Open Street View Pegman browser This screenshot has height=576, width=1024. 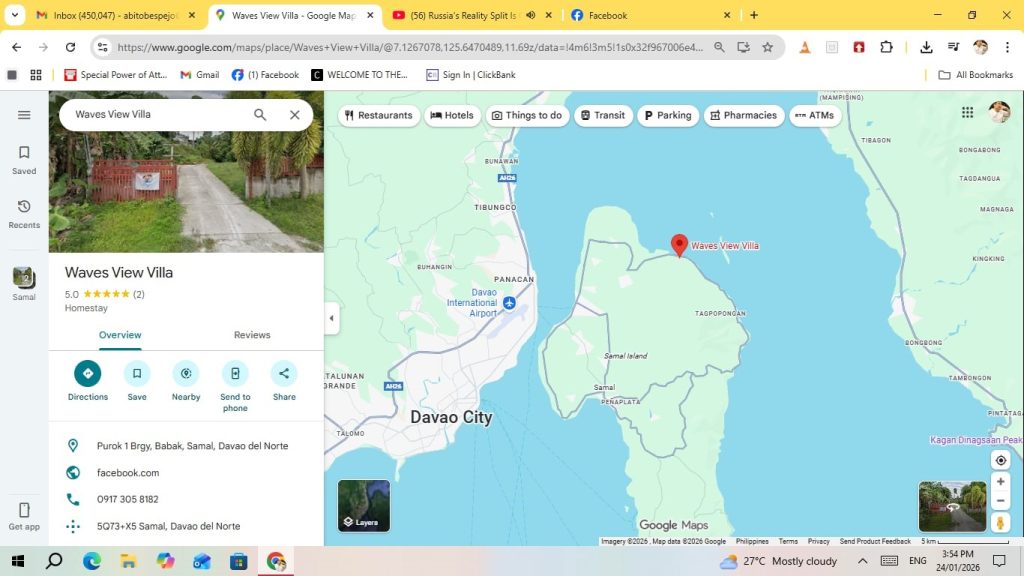[x=1000, y=522]
